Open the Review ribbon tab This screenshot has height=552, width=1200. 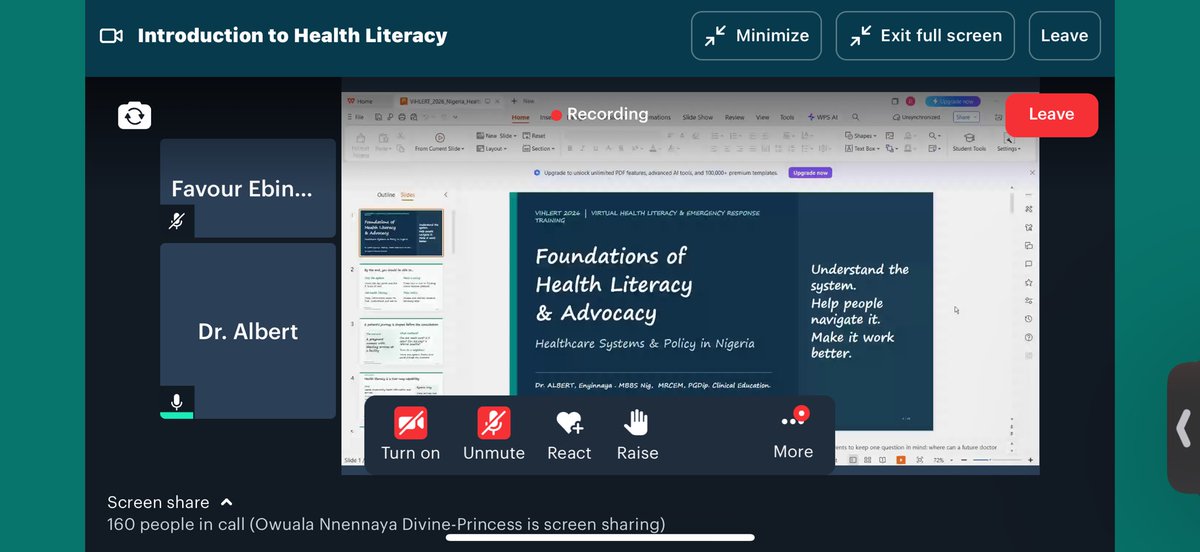click(735, 117)
